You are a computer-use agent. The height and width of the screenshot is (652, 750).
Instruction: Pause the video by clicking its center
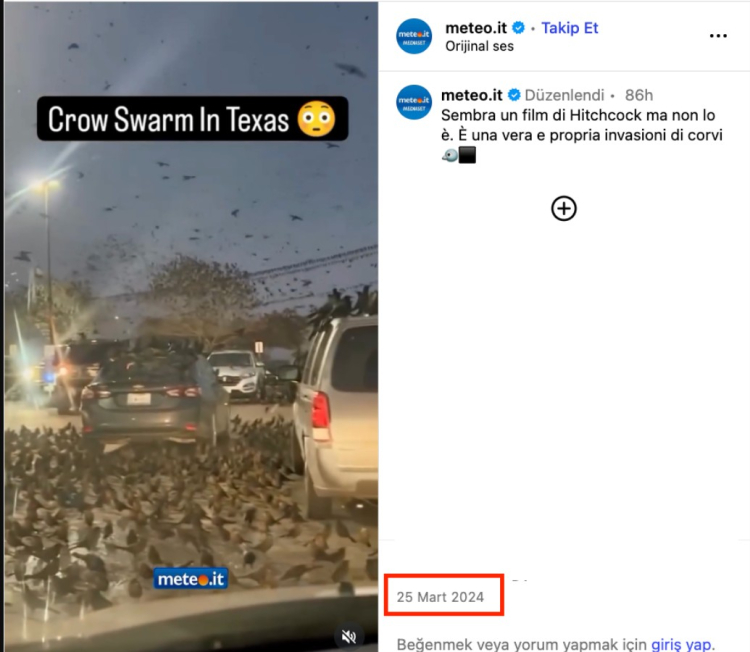point(191,326)
